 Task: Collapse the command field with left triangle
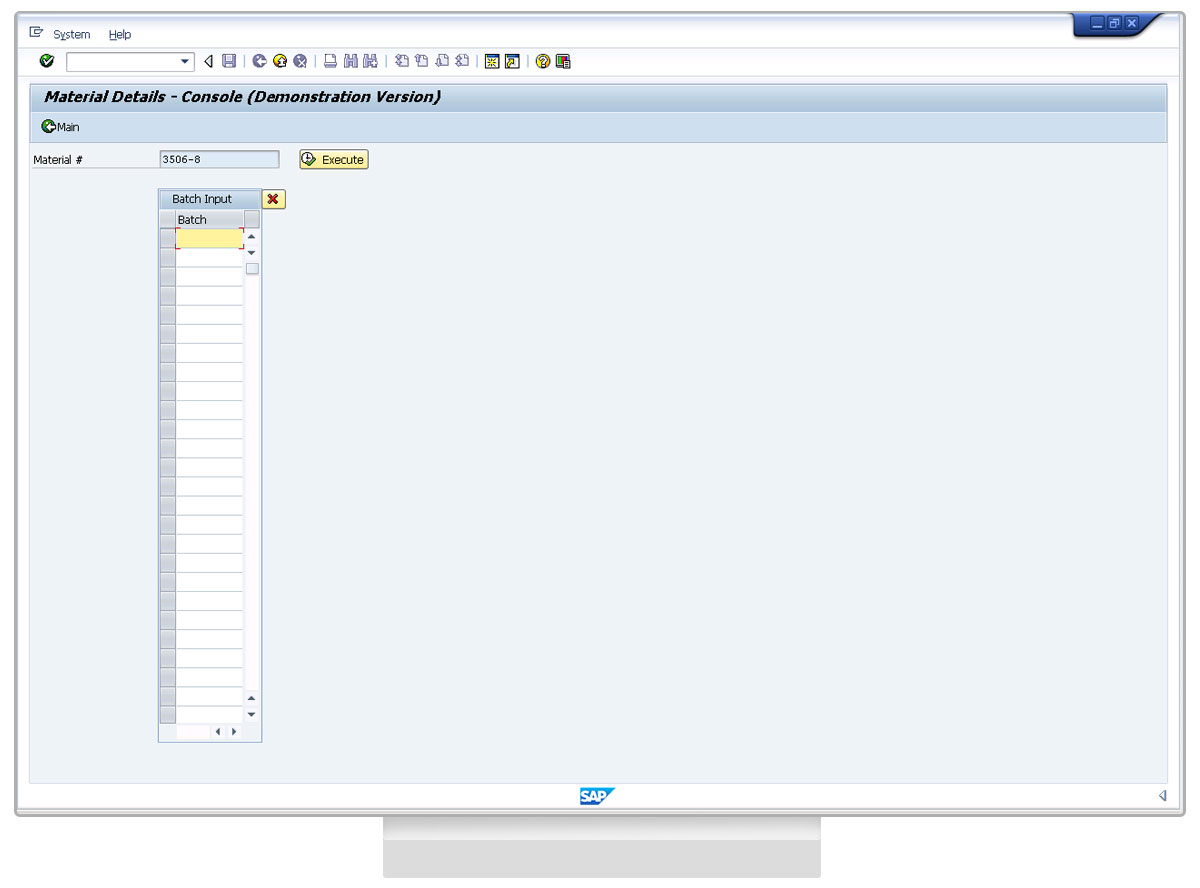(209, 62)
